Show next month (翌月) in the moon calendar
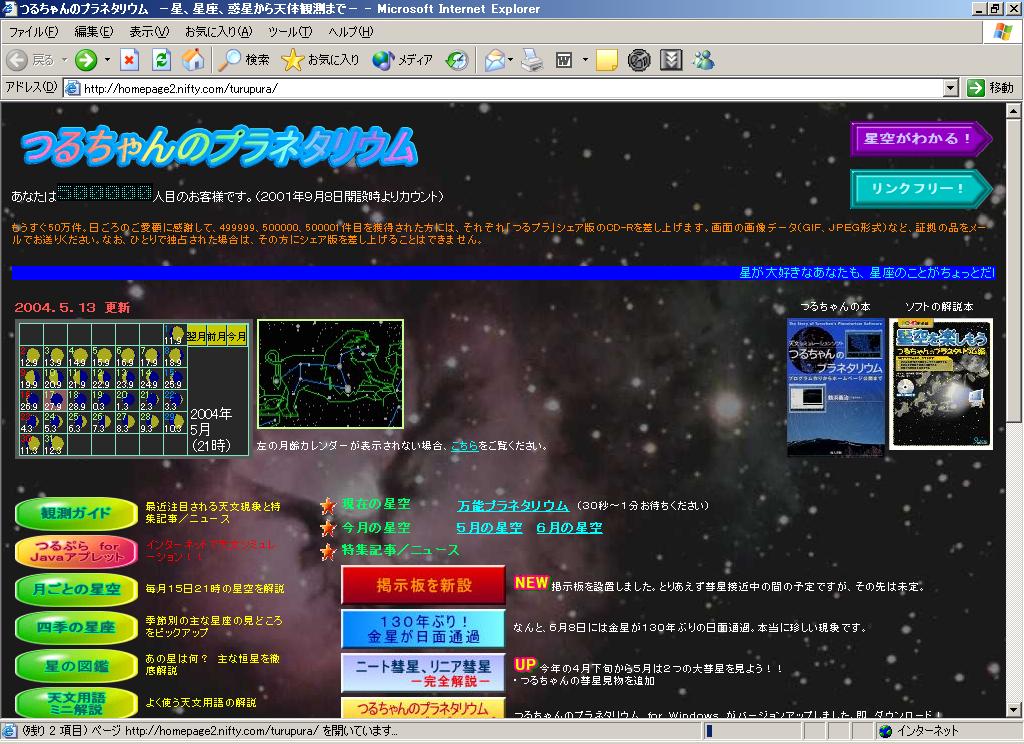 coord(196,336)
